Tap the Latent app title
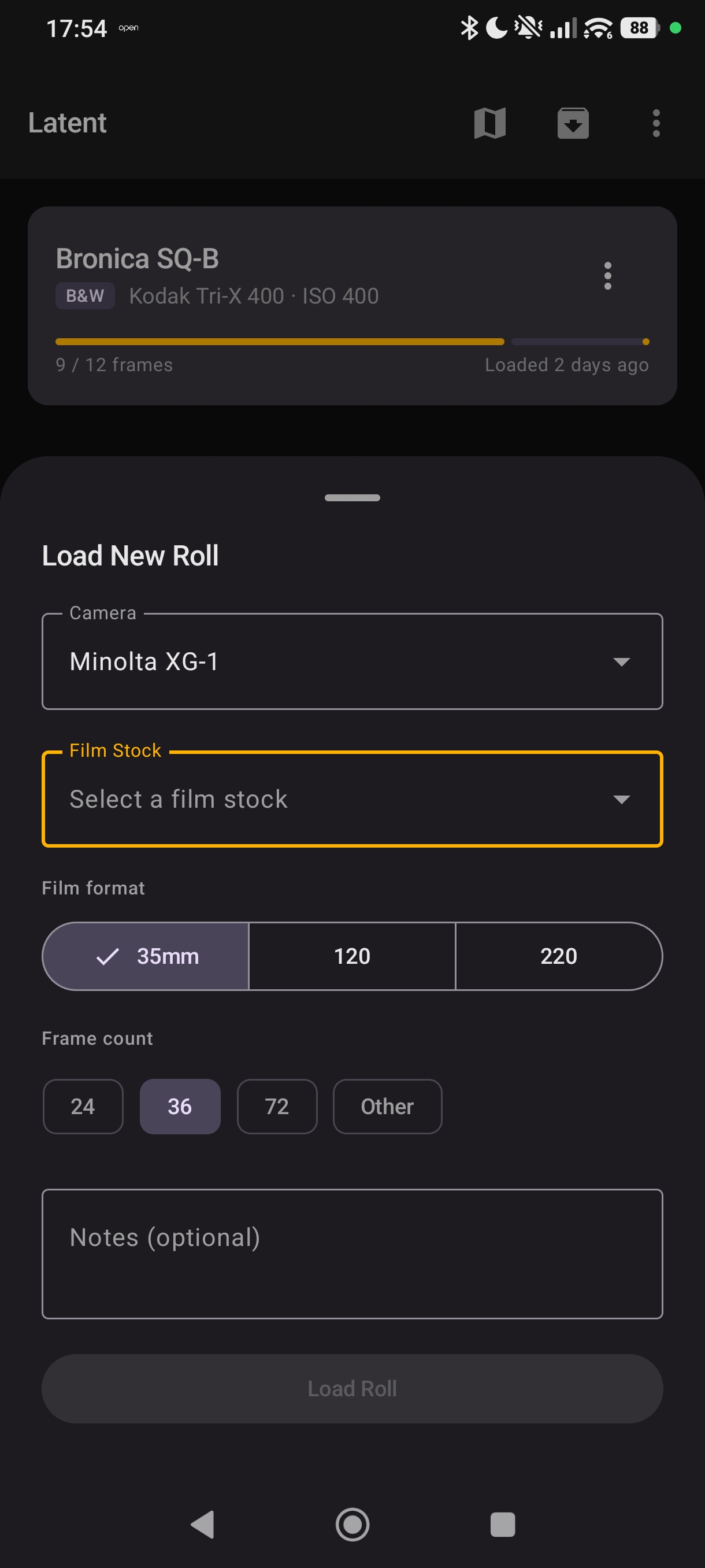Screen dimensions: 705x1568 [x=67, y=123]
